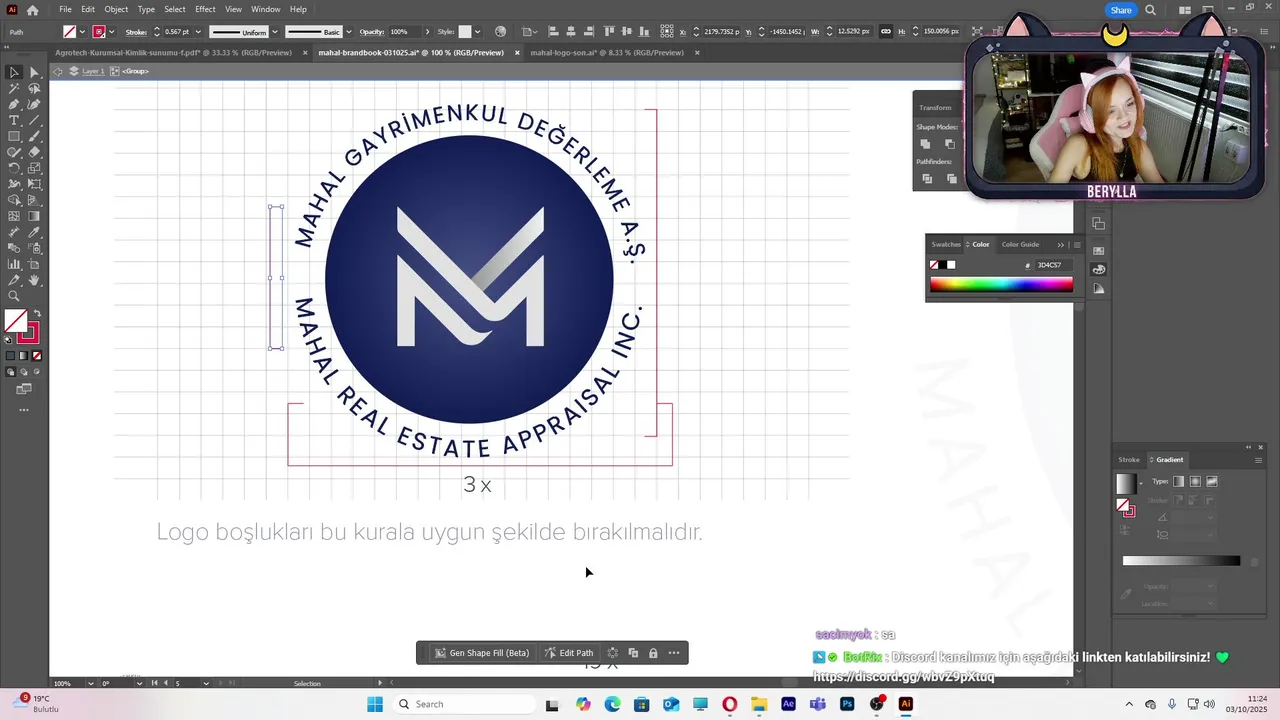Select the Blend tool
This screenshot has width=1280, height=720.
click(14, 248)
